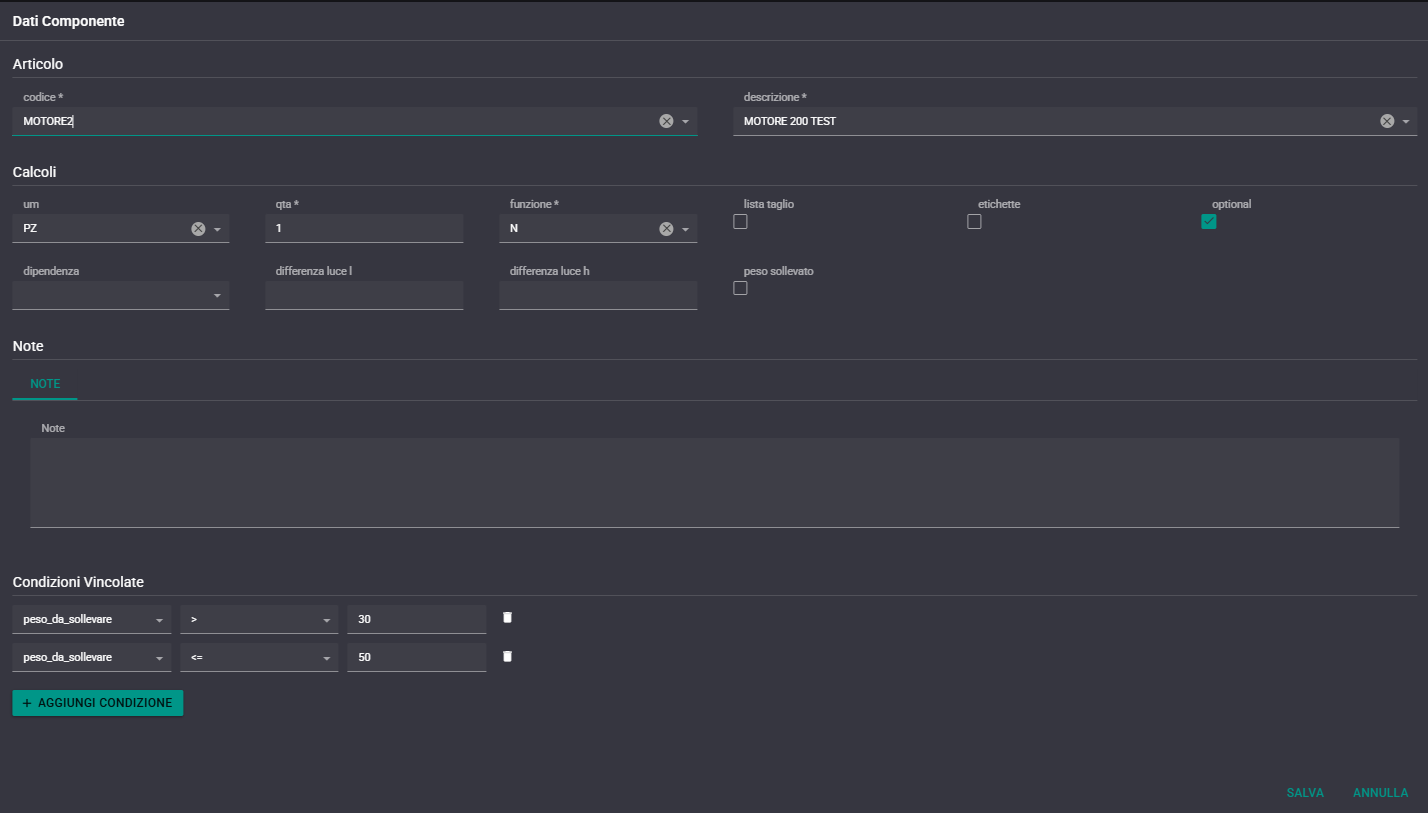Click SALVA to save the component

click(1305, 793)
